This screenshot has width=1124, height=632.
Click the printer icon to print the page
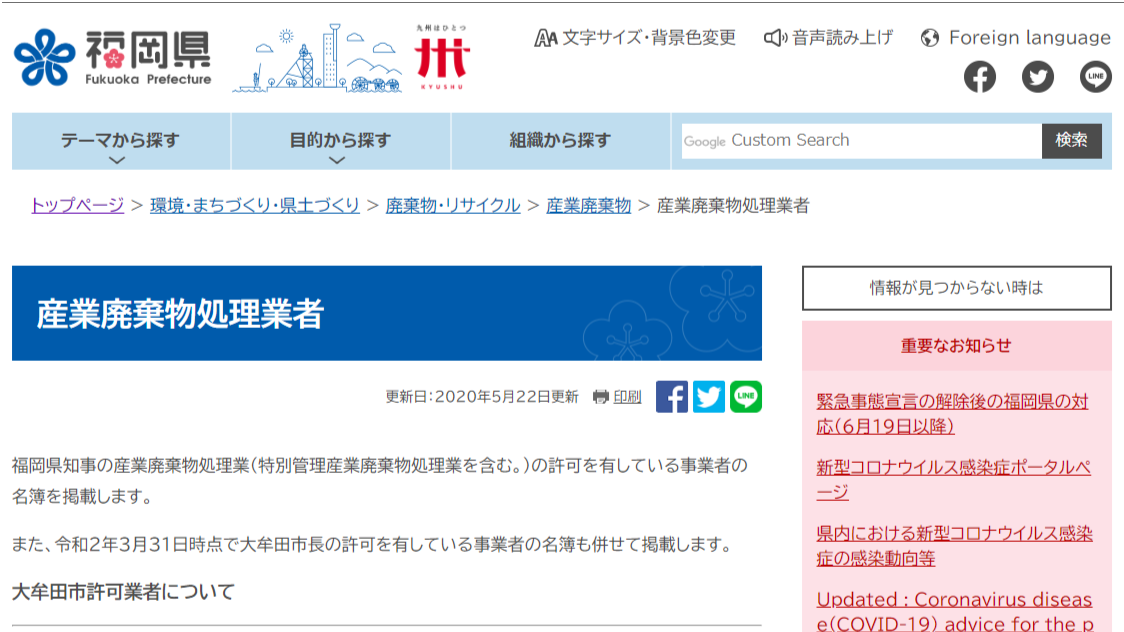[x=601, y=397]
